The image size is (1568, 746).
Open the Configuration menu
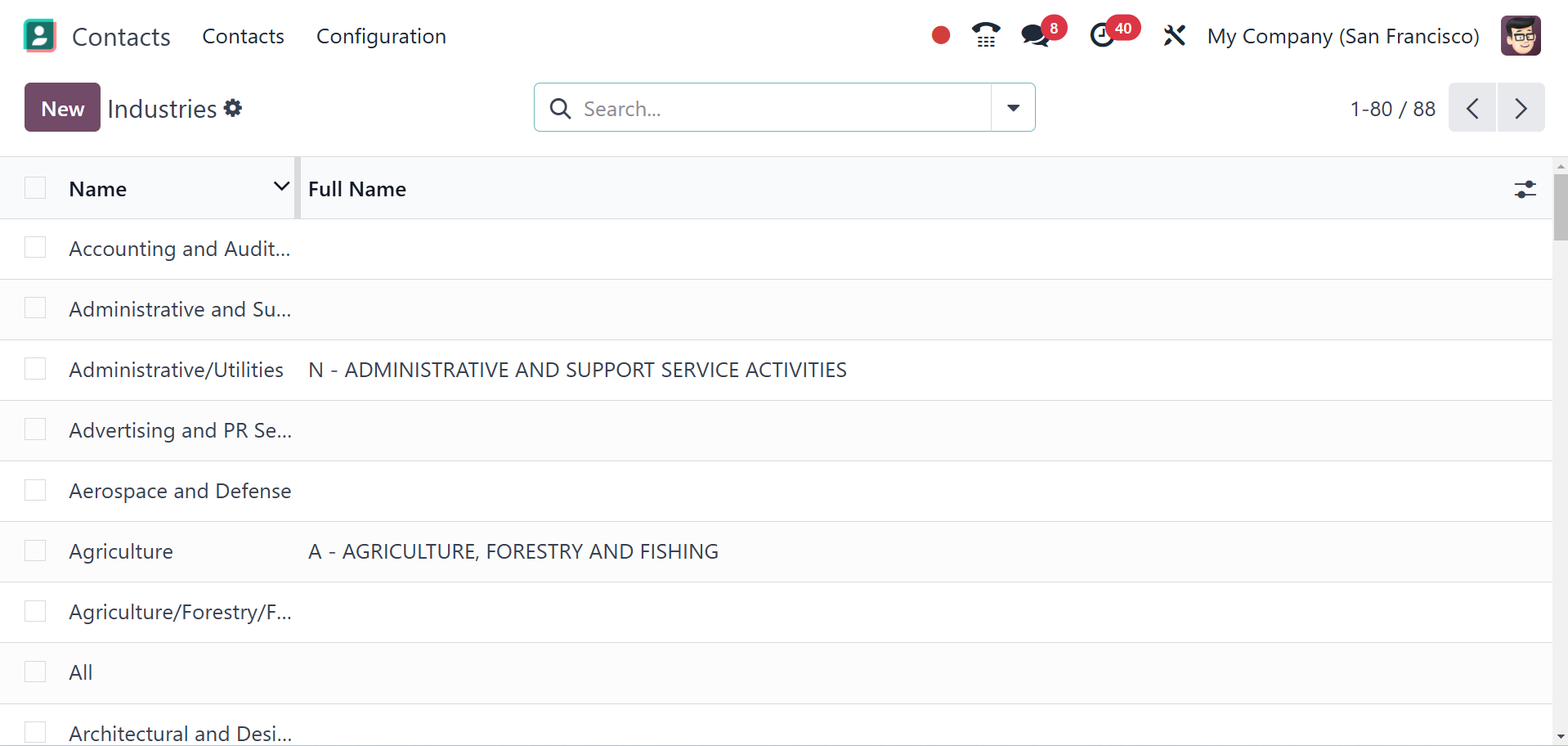coord(381,37)
